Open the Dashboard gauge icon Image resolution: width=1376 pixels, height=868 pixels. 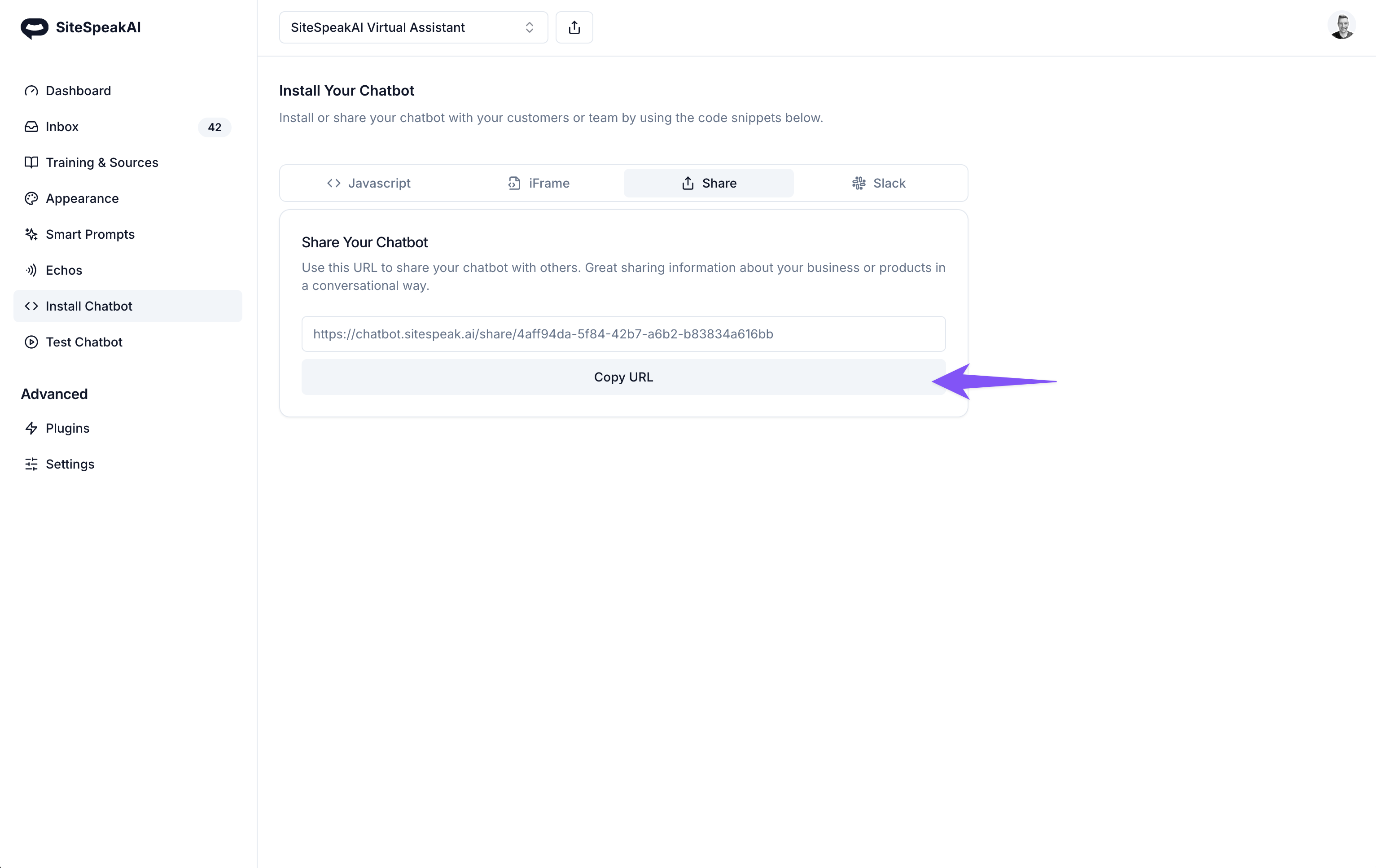(31, 91)
